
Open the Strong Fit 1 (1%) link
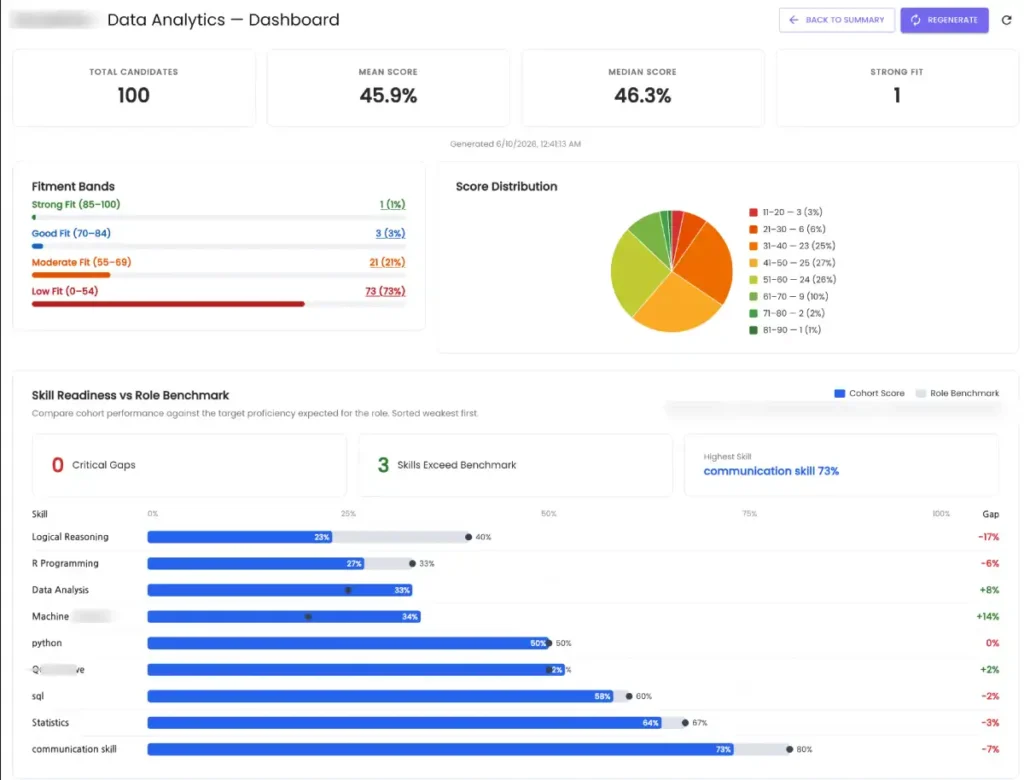coord(392,204)
